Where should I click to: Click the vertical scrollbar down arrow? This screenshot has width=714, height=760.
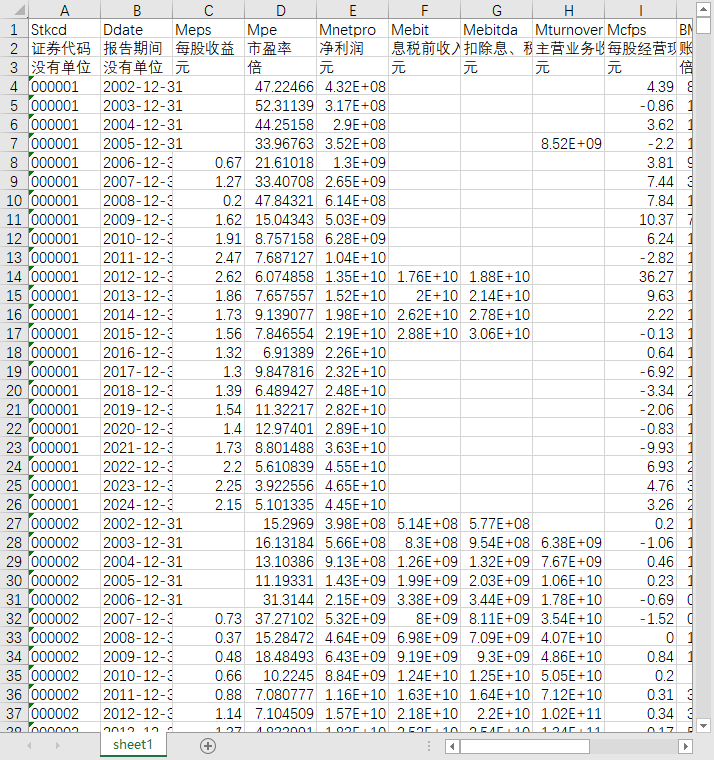click(x=703, y=726)
